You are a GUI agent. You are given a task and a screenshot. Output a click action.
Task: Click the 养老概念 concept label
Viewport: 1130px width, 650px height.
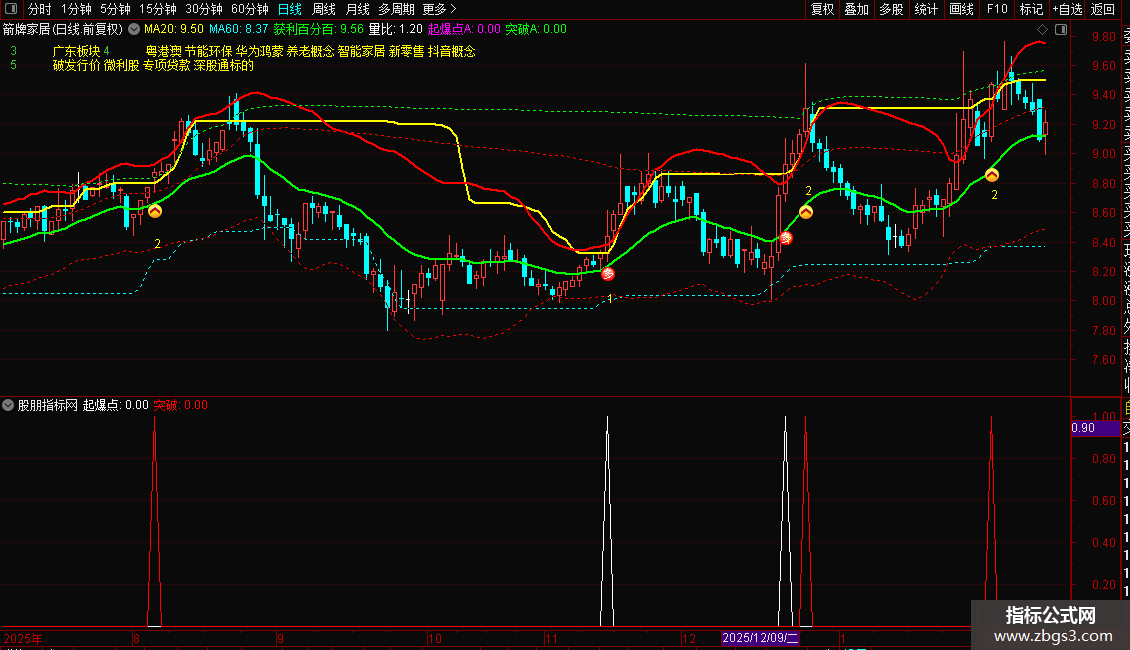311,51
